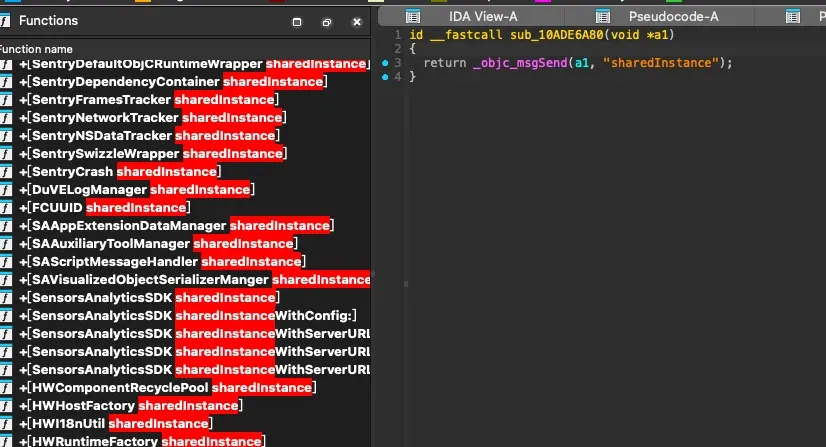Click the return keyword on line 3
Image resolution: width=826 pixels, height=447 pixels.
[x=445, y=63]
